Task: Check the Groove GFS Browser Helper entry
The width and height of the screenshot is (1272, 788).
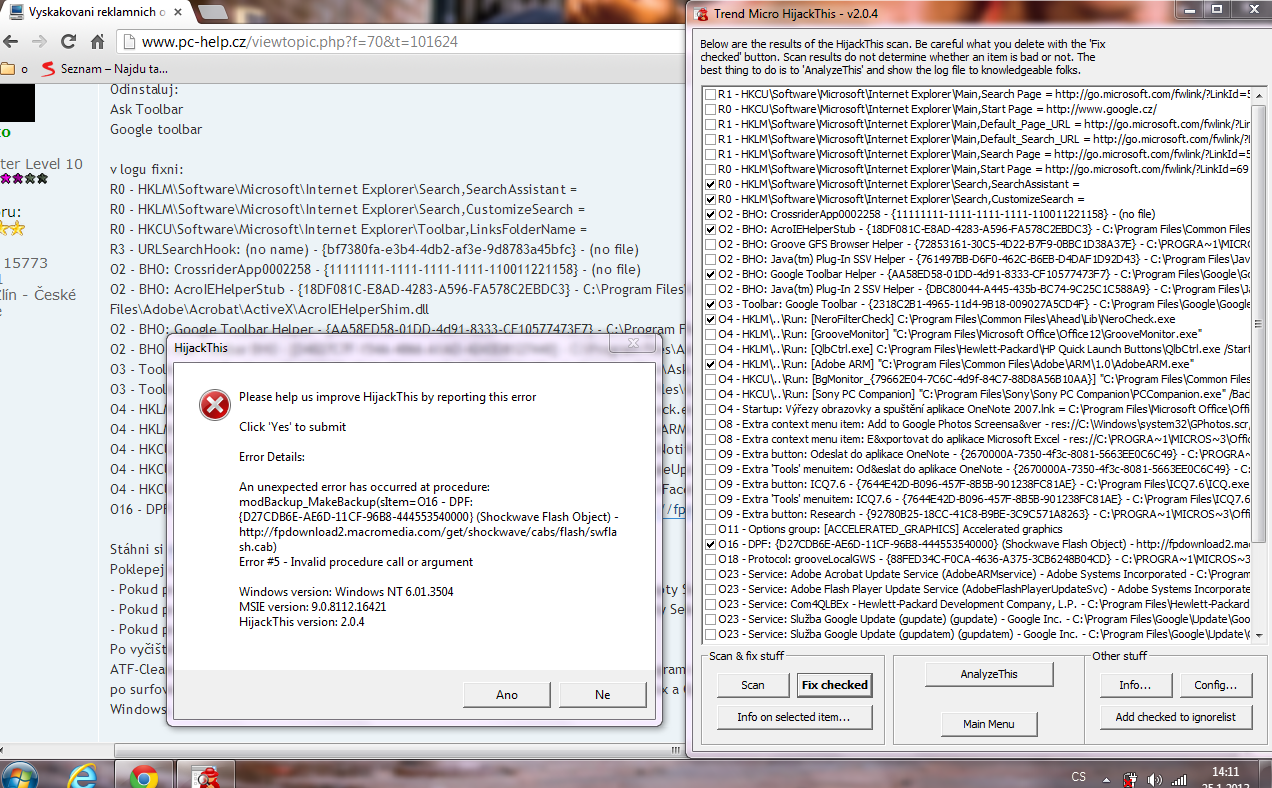Action: click(710, 244)
